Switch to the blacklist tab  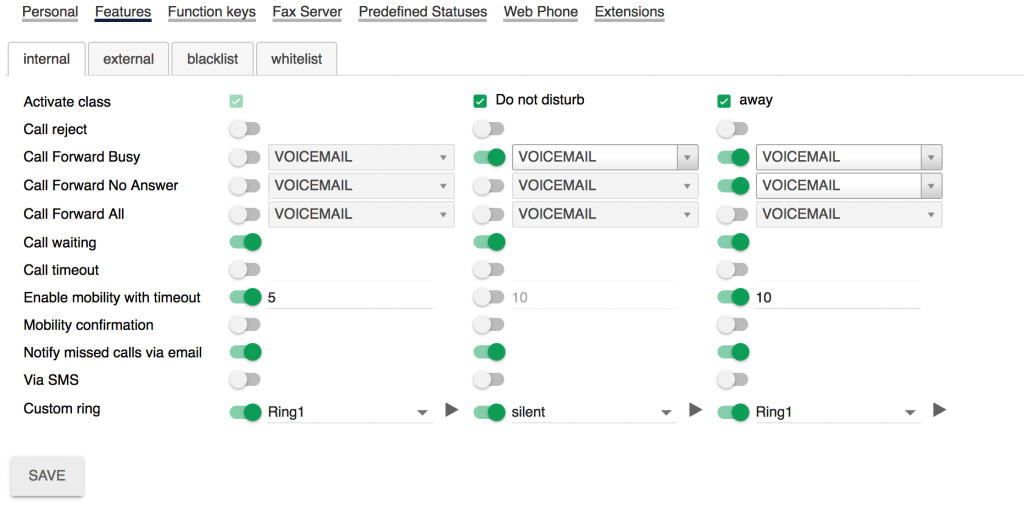point(212,59)
